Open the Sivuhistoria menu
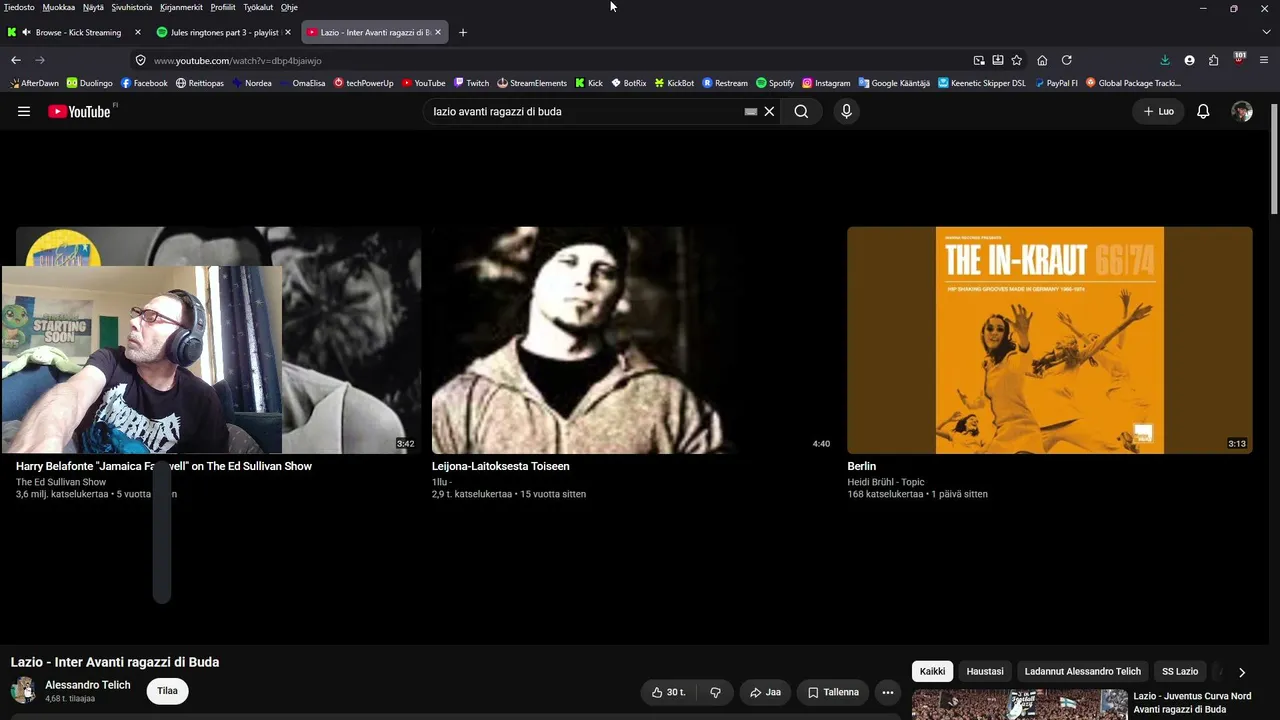Image resolution: width=1280 pixels, height=720 pixels. click(132, 7)
